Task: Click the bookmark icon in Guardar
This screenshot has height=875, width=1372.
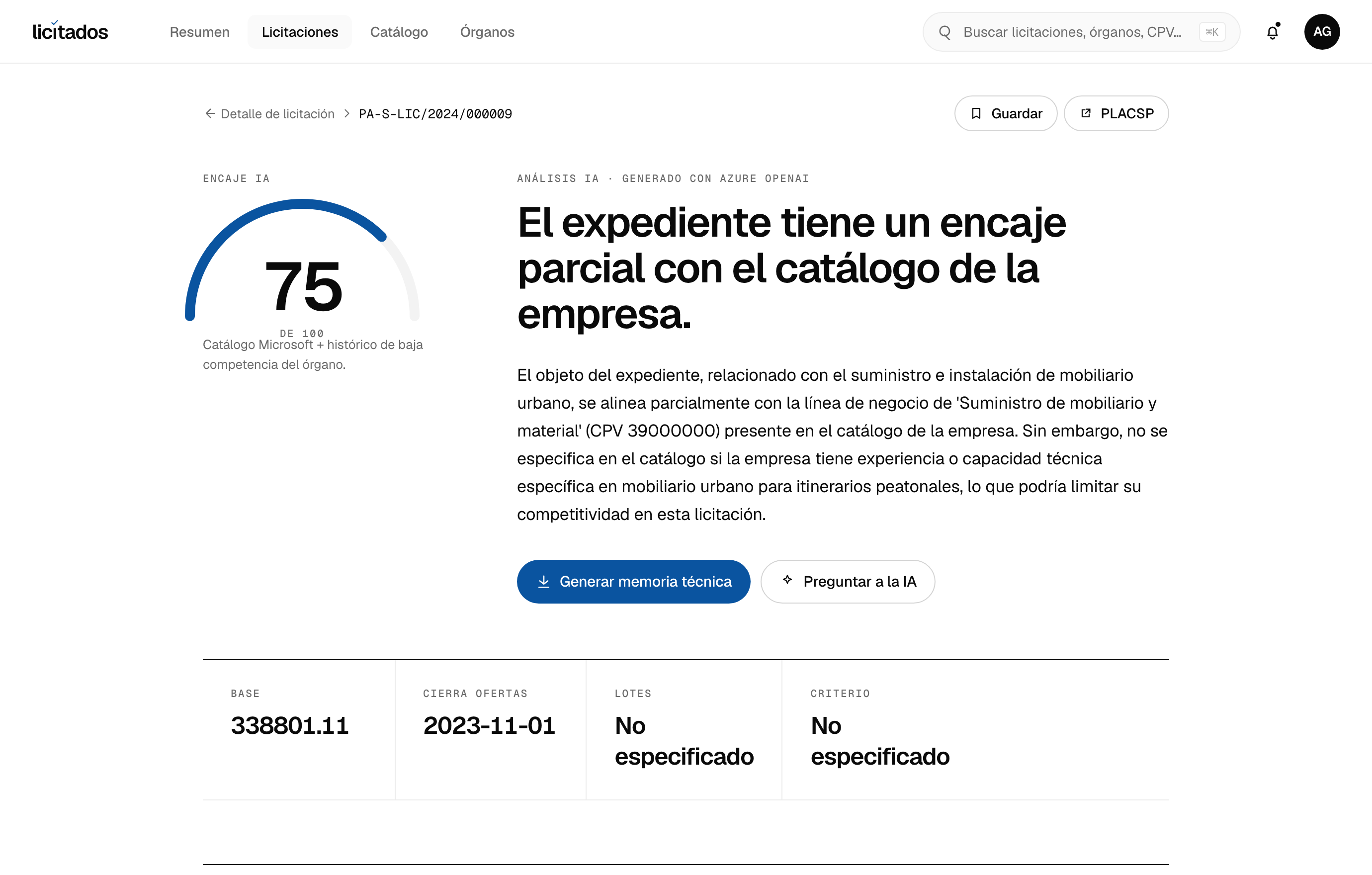Action: tap(976, 113)
